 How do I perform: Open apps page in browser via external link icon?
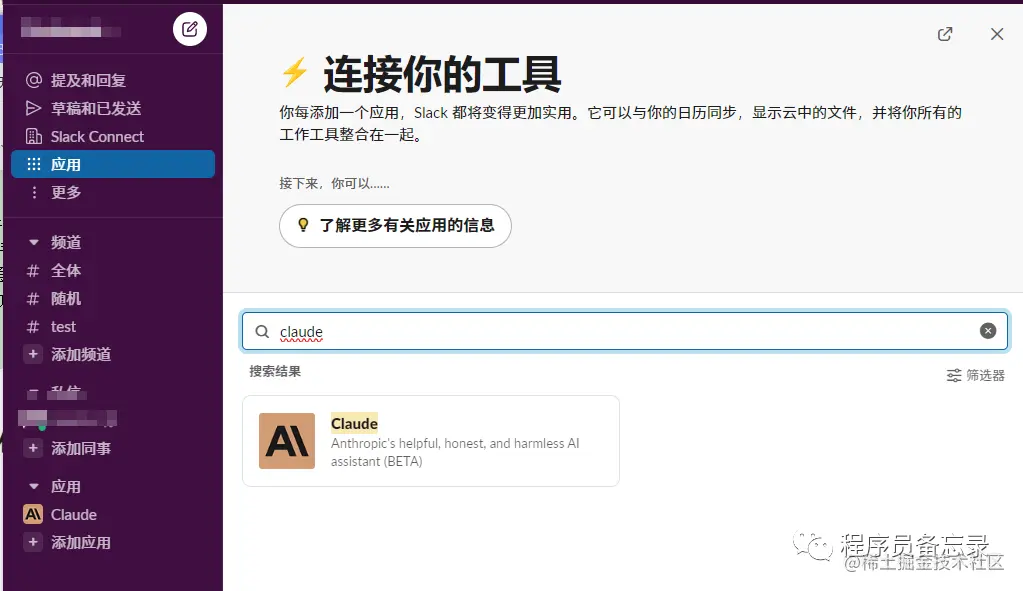coord(944,33)
